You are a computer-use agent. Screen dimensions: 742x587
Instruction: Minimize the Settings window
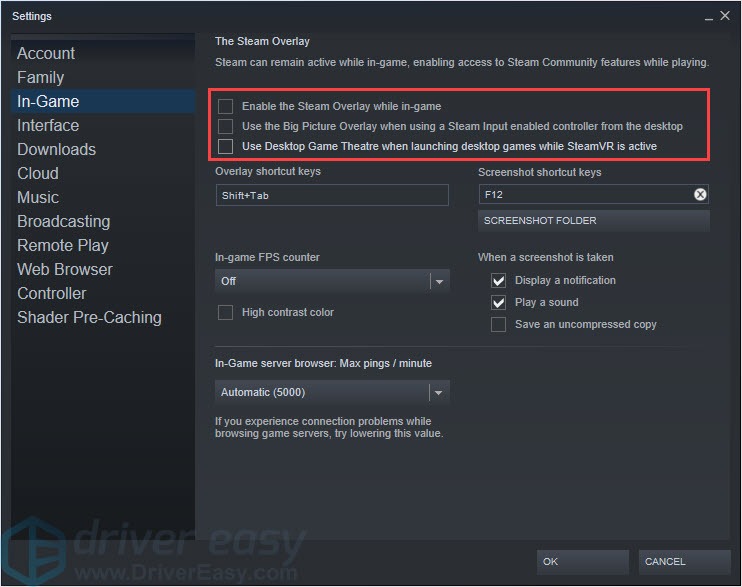[x=708, y=18]
